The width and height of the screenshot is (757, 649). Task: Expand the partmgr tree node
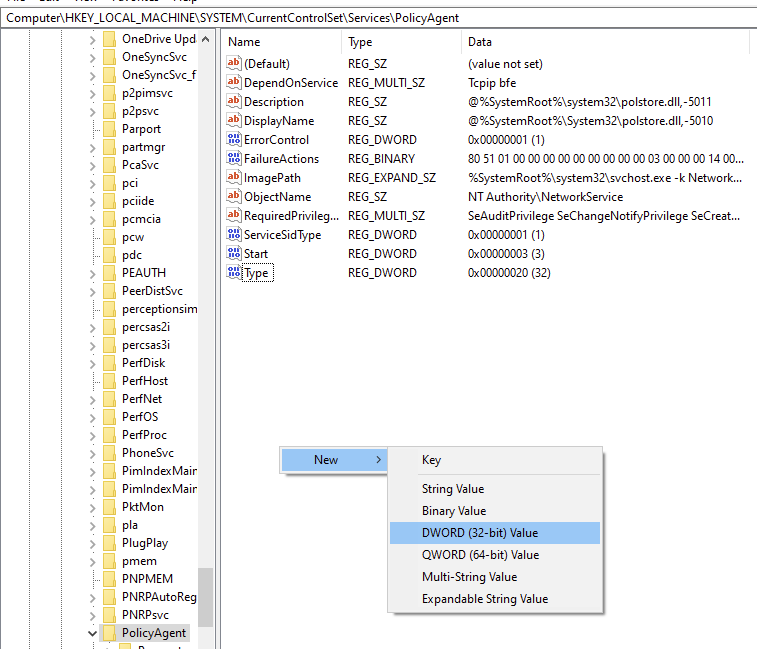tap(92, 148)
